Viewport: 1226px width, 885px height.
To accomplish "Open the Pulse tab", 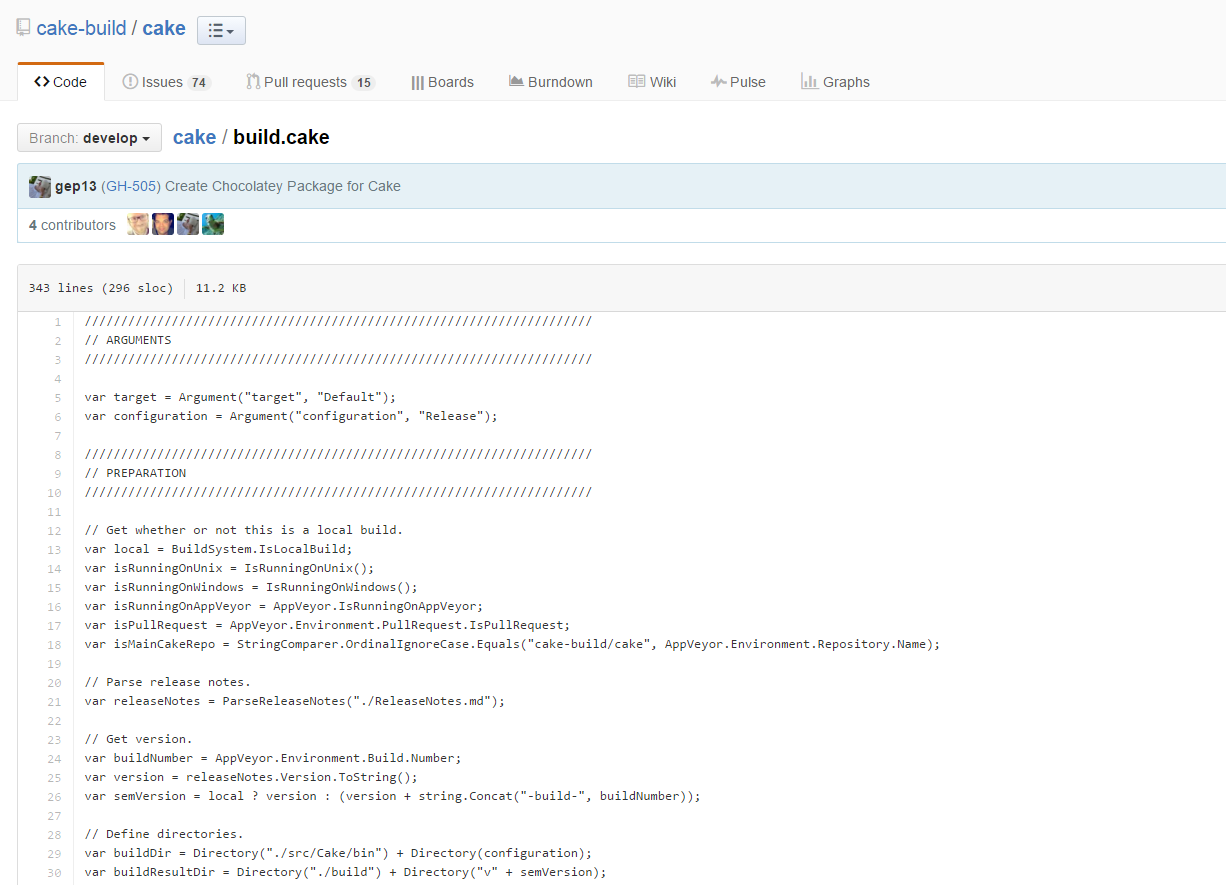I will click(x=738, y=82).
